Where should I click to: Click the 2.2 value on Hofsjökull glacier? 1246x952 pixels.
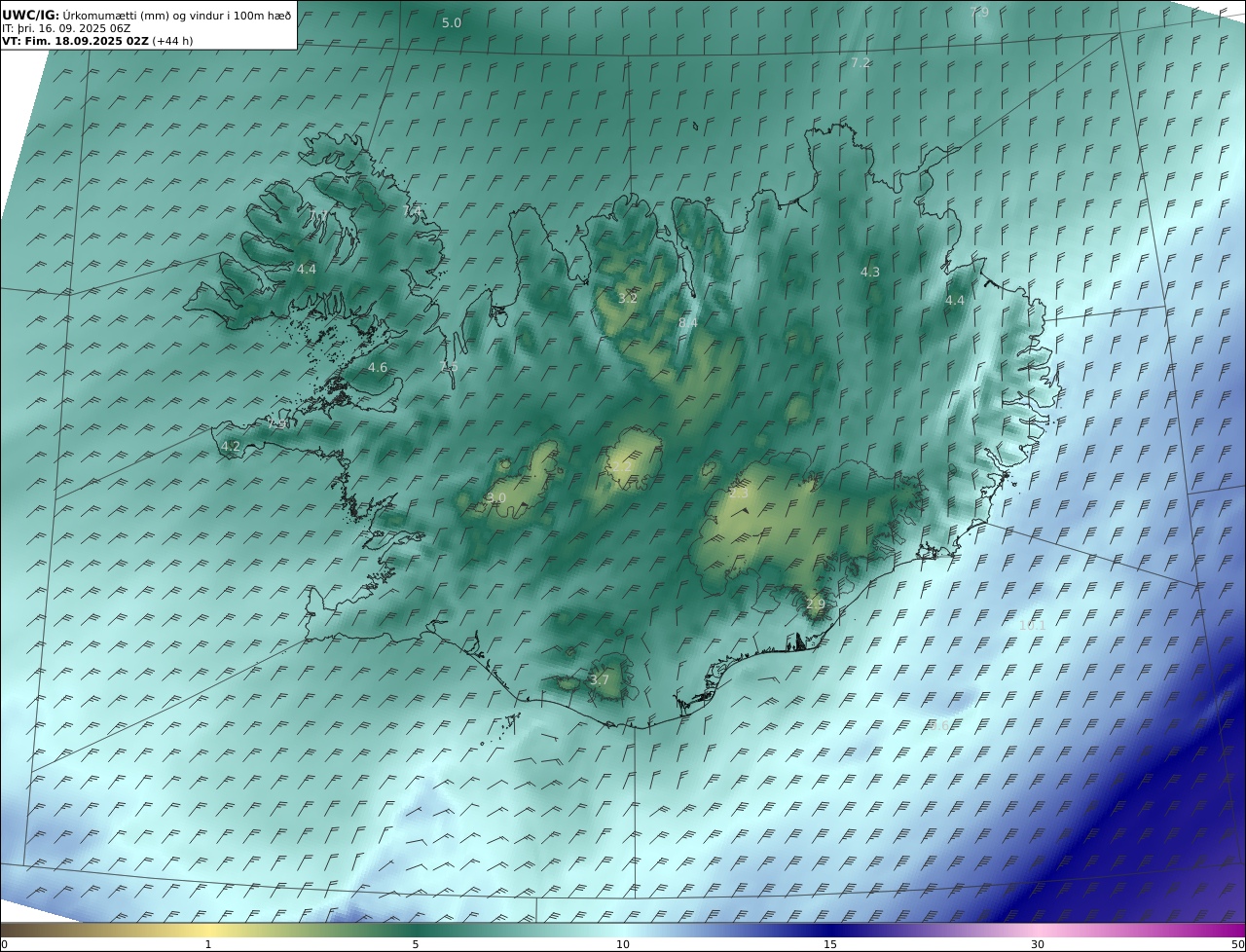tap(621, 467)
